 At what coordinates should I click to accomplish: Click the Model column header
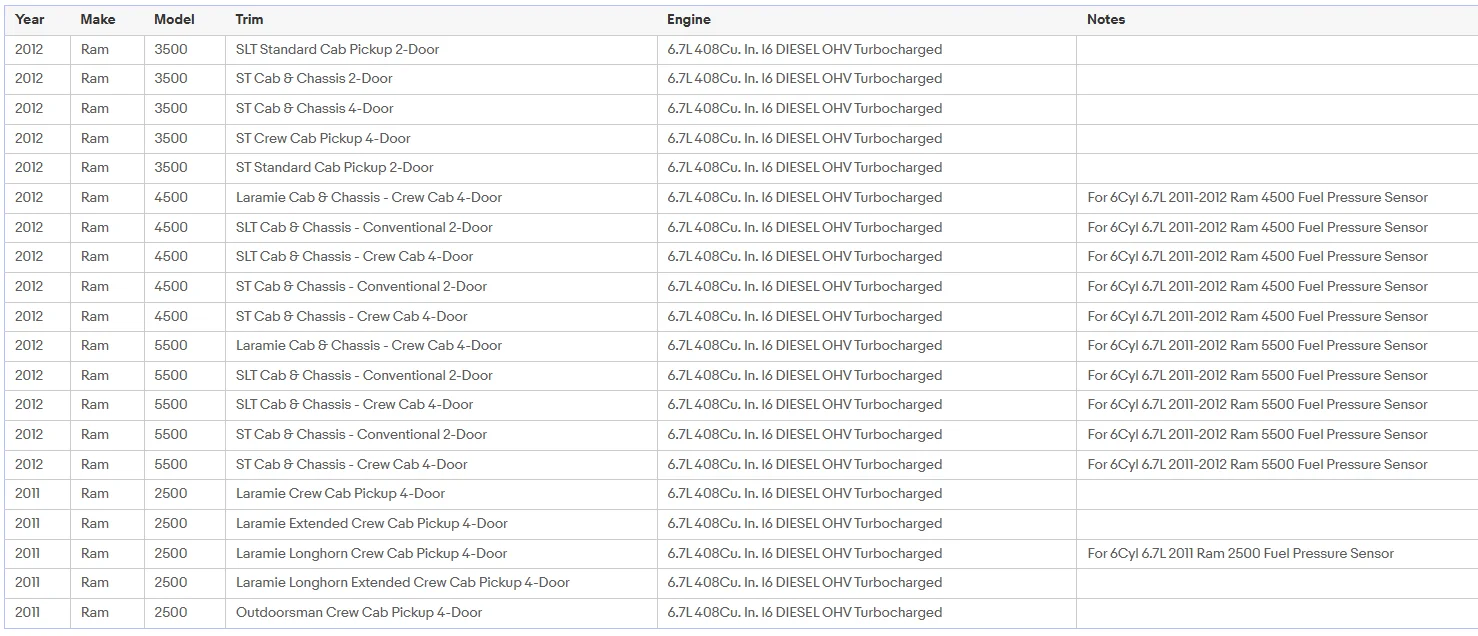tap(174, 19)
